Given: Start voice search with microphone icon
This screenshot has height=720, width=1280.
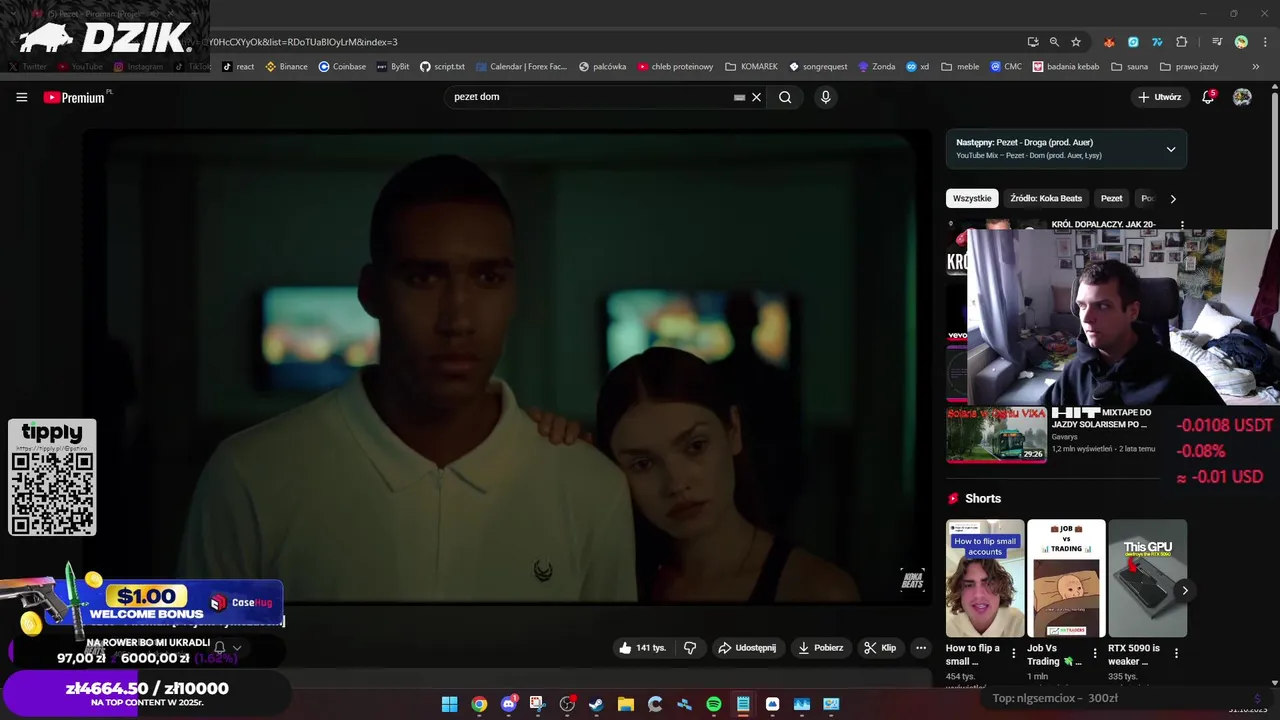Looking at the screenshot, I should 825,97.
